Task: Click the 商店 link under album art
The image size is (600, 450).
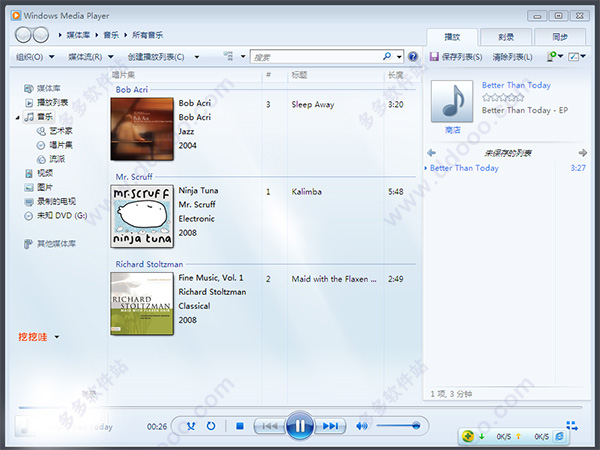Action: 452,130
